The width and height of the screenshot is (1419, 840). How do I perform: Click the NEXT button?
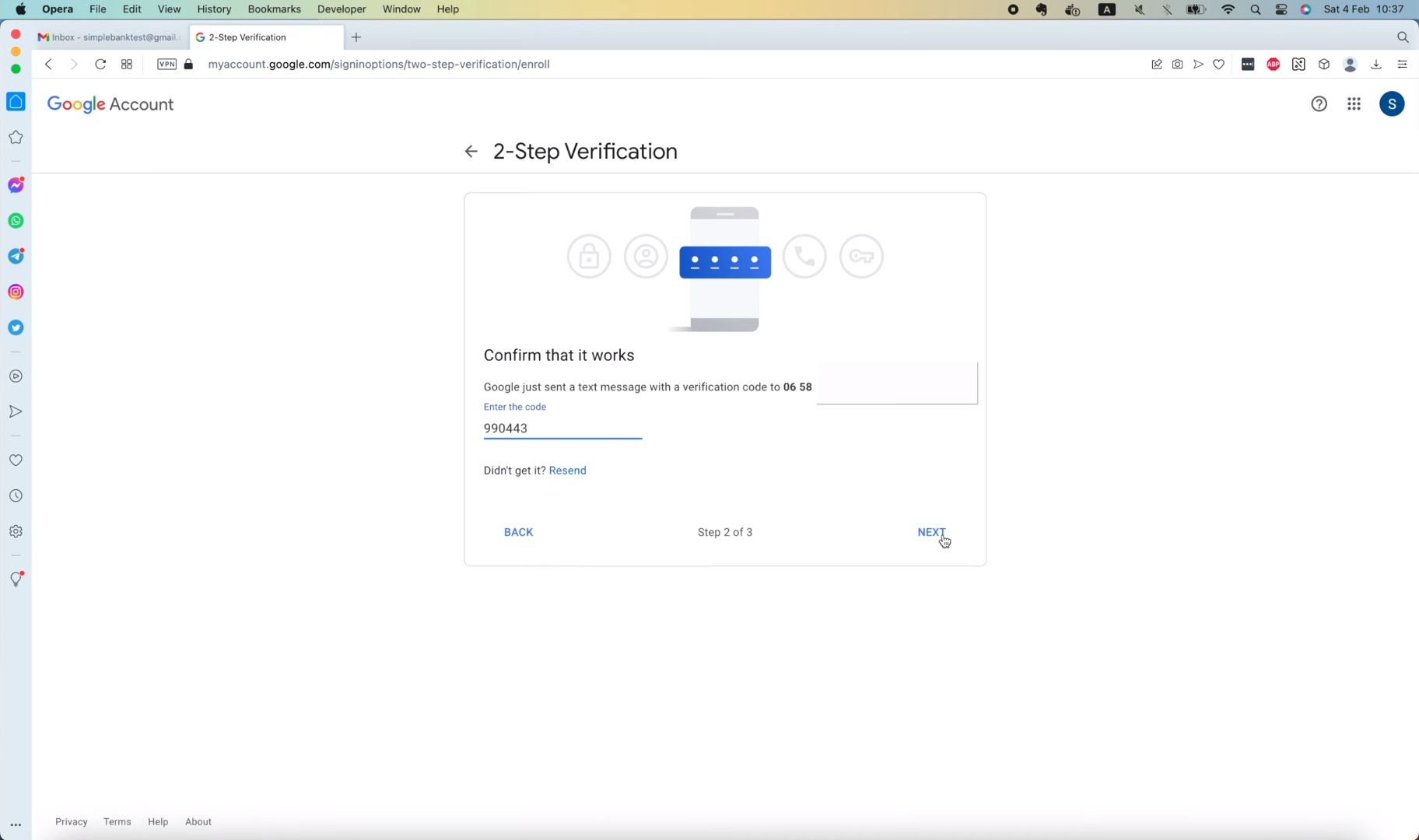(931, 533)
